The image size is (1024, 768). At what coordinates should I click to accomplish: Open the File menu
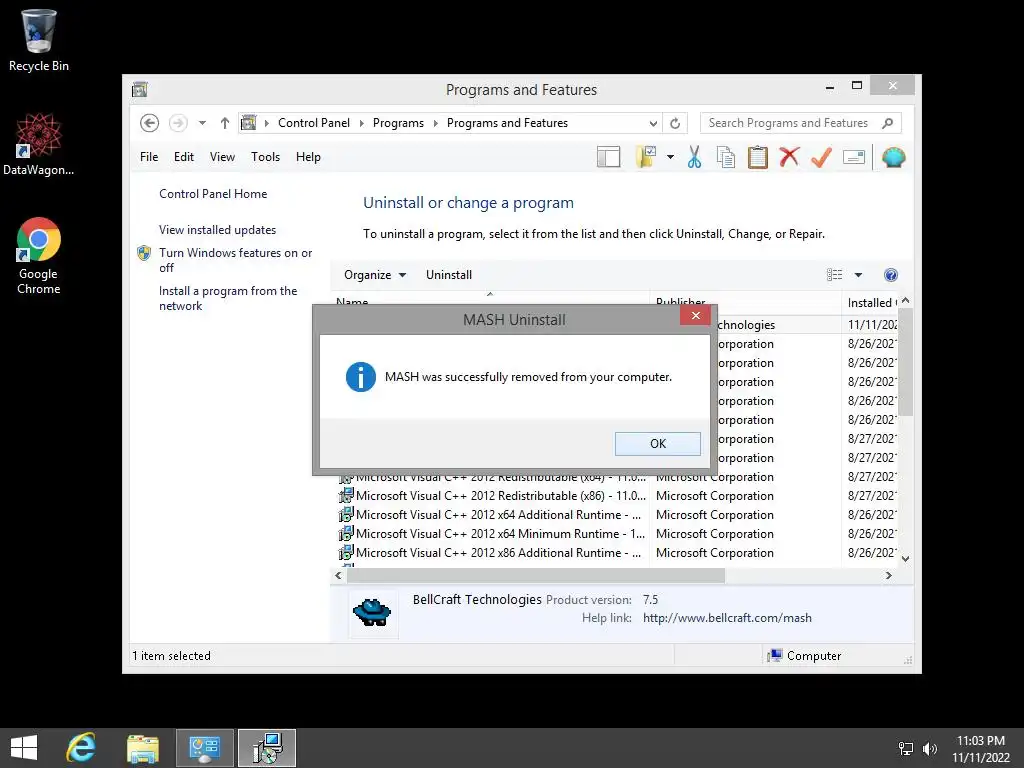point(149,157)
